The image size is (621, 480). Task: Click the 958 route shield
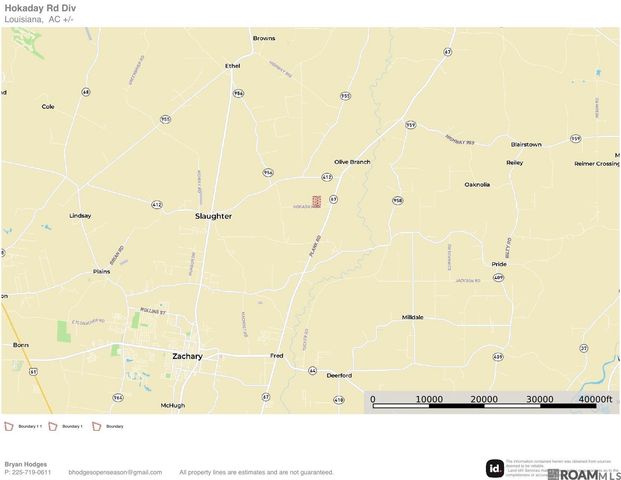click(x=398, y=200)
